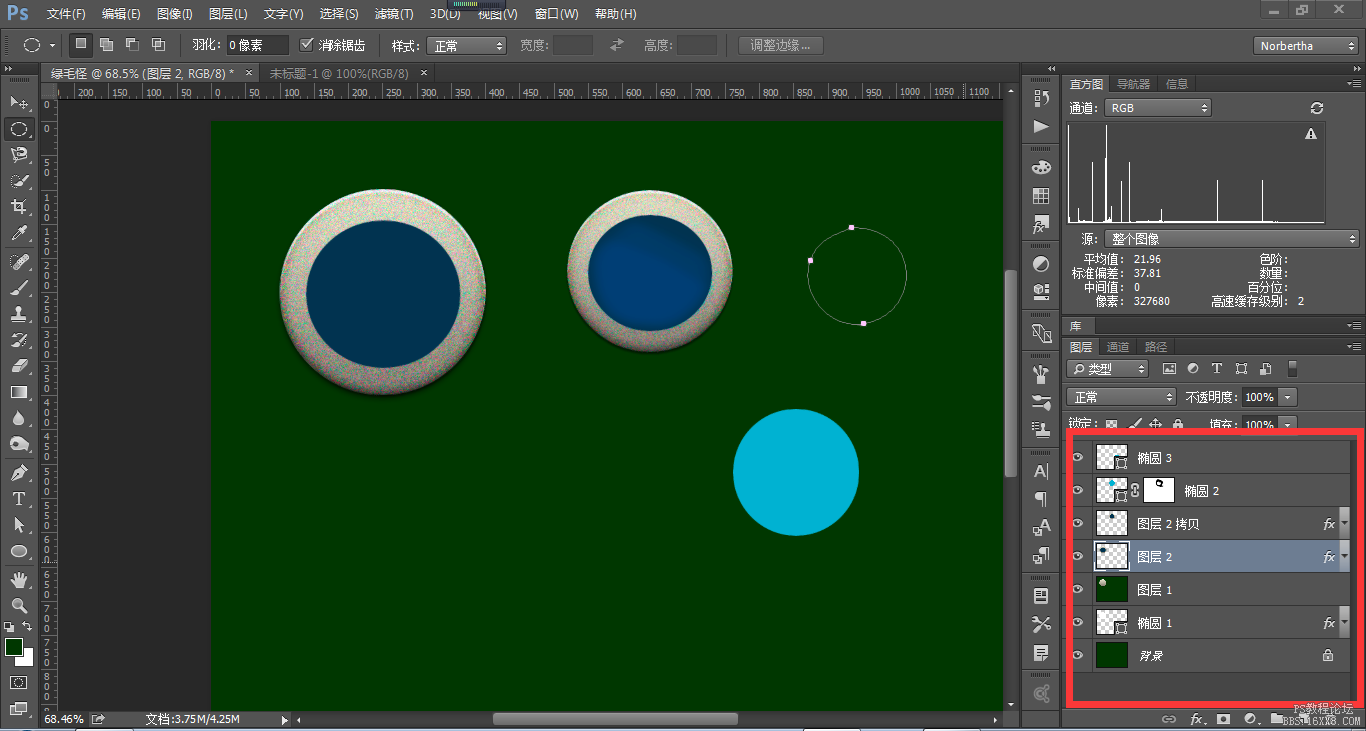Screen dimensions: 1366x731
Task: Expand effects of 图层 2 拷贝 layer
Action: tap(1345, 523)
